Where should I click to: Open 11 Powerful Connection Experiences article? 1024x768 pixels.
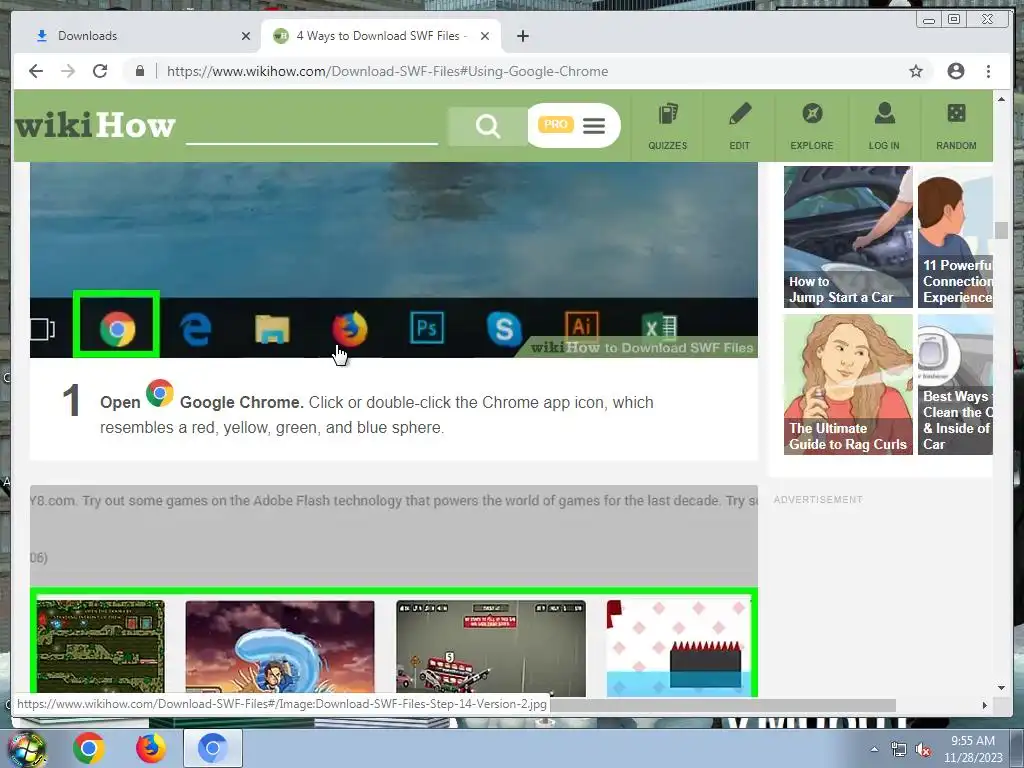[x=955, y=236]
